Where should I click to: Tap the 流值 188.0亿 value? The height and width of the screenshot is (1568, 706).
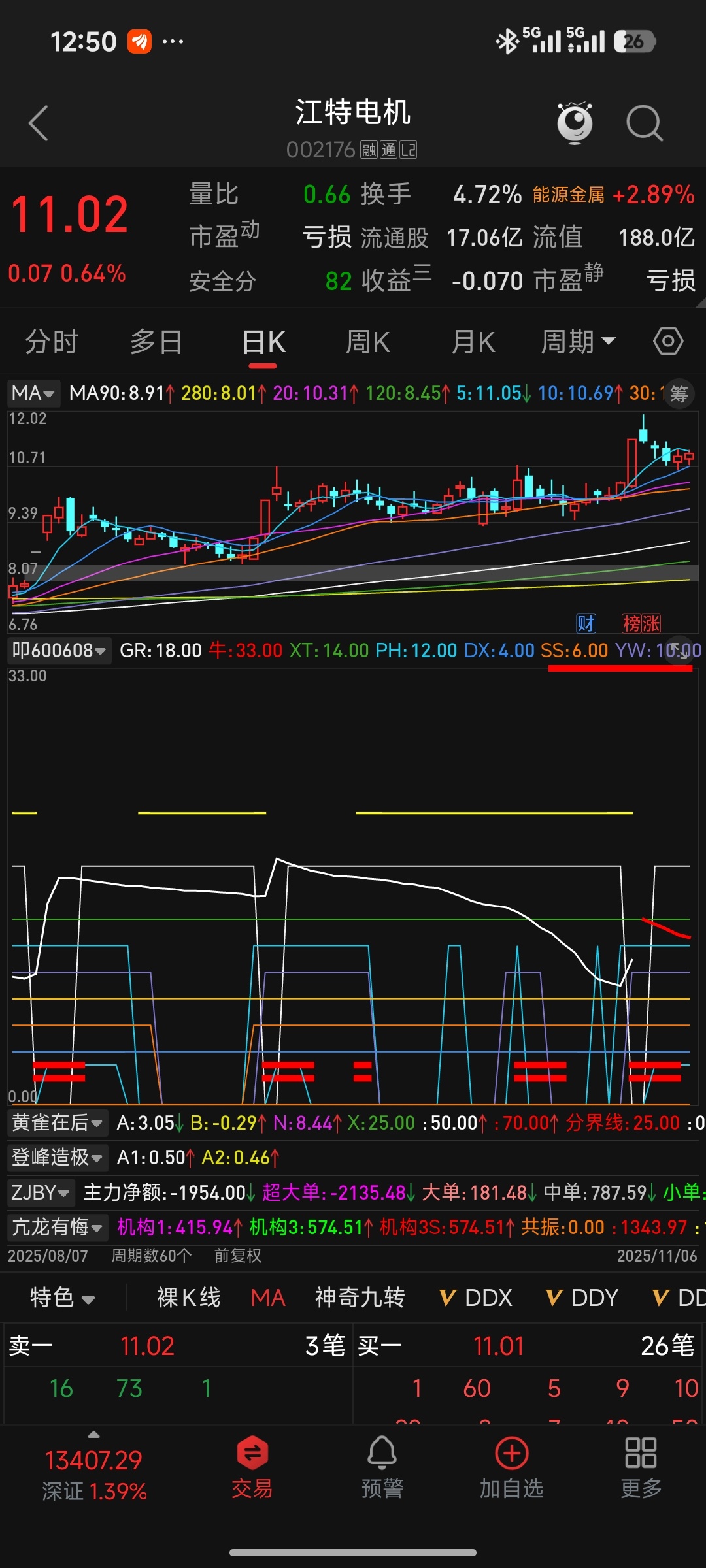[657, 238]
